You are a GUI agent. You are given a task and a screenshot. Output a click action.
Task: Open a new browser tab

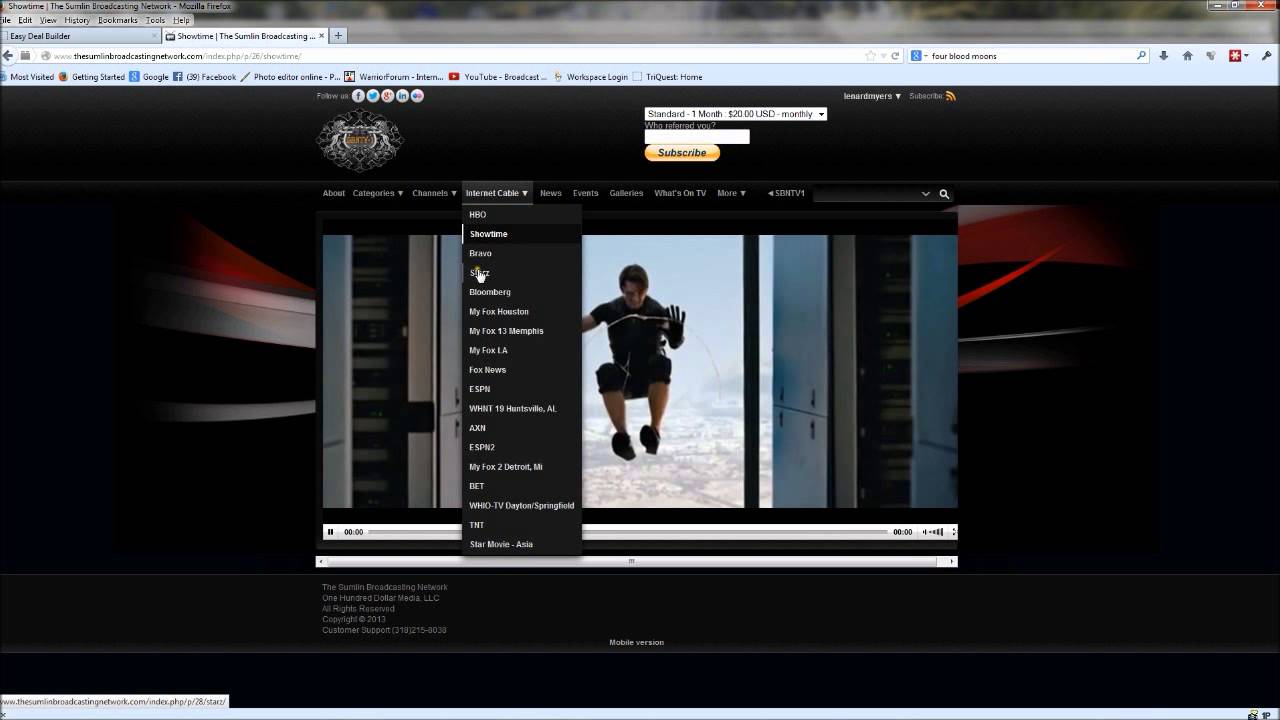(338, 36)
